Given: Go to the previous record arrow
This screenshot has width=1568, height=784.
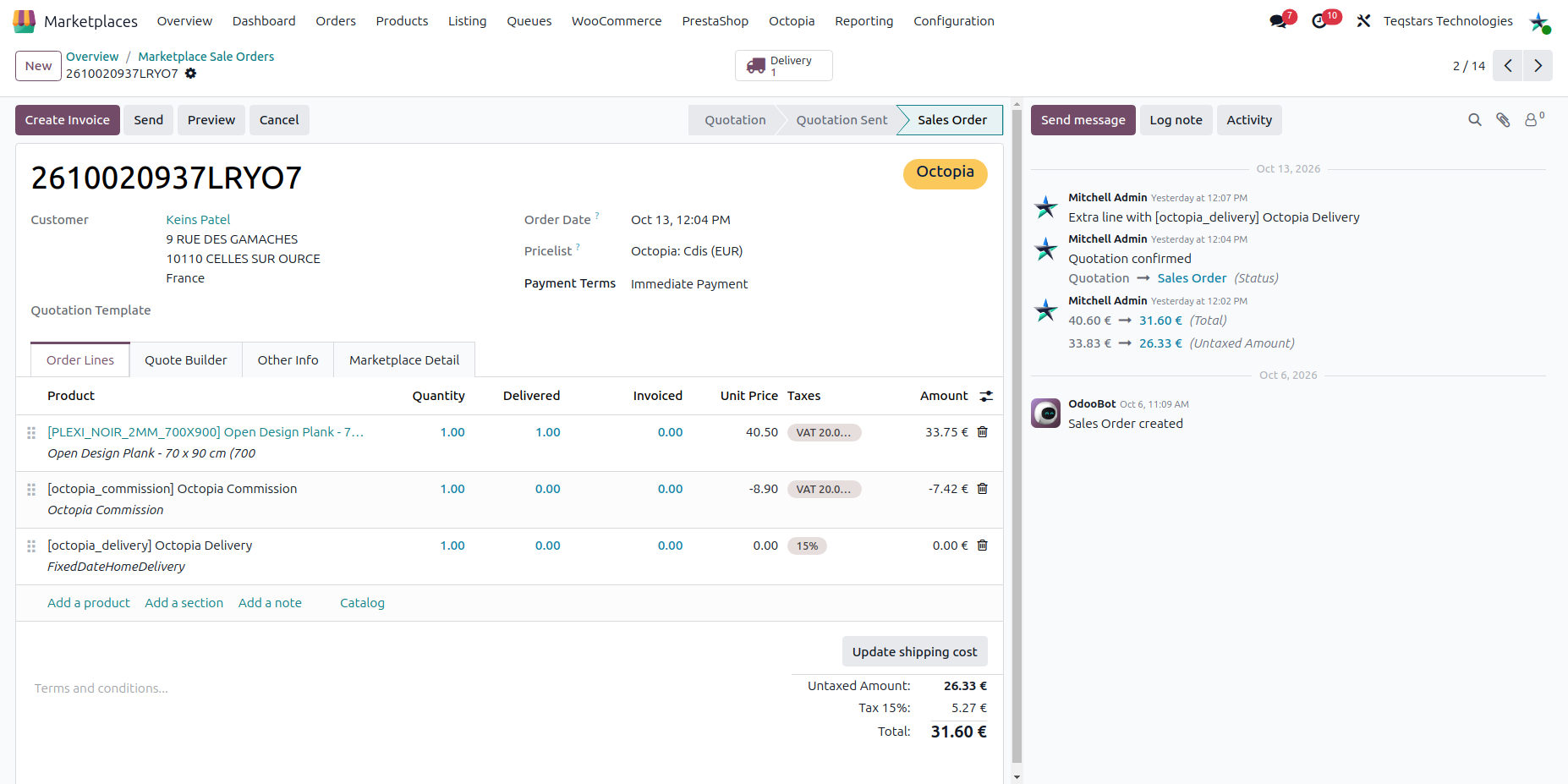Looking at the screenshot, I should [1508, 66].
